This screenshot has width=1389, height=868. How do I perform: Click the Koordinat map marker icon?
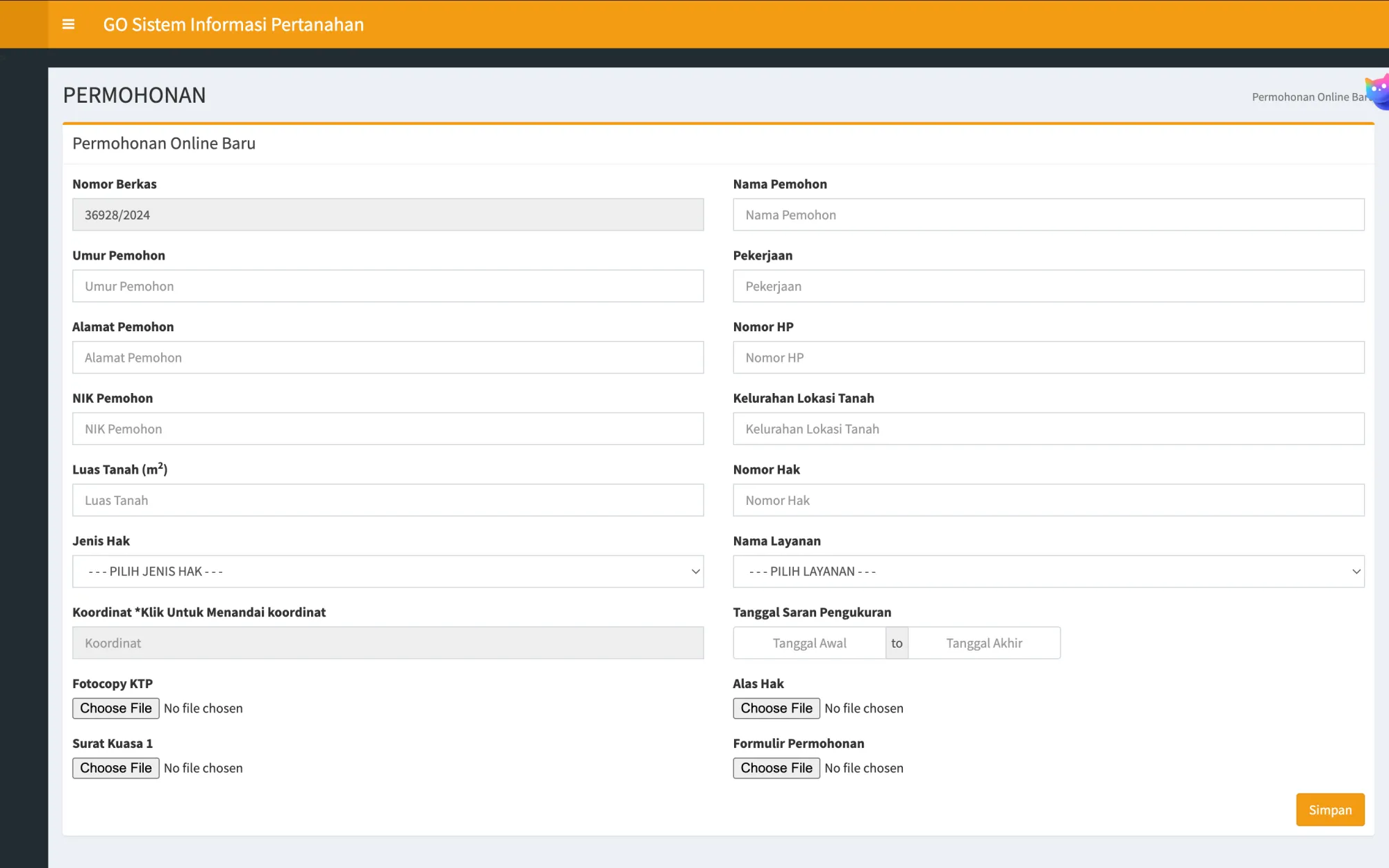[388, 642]
